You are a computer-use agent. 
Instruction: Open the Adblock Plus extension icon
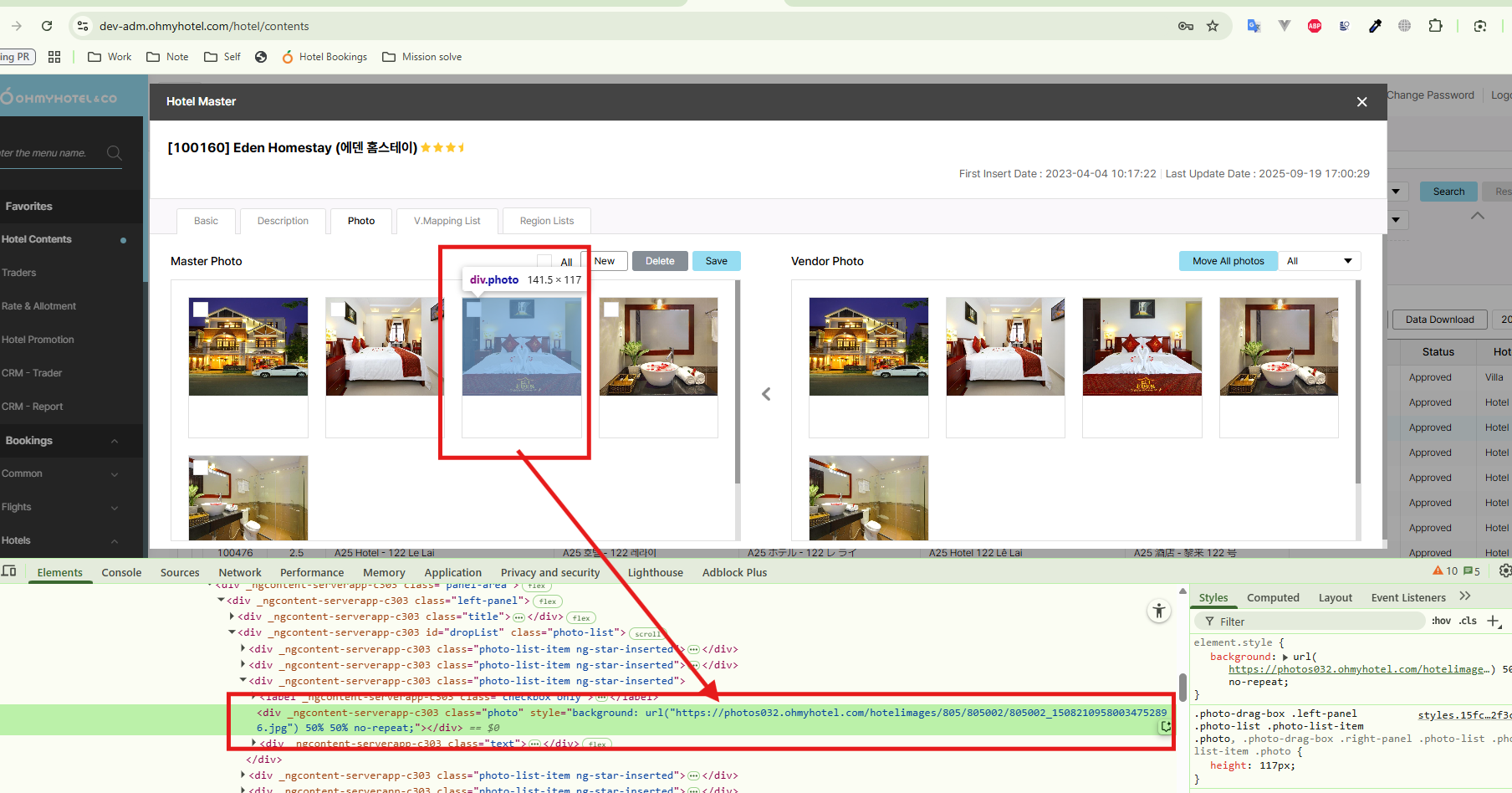(x=1315, y=26)
